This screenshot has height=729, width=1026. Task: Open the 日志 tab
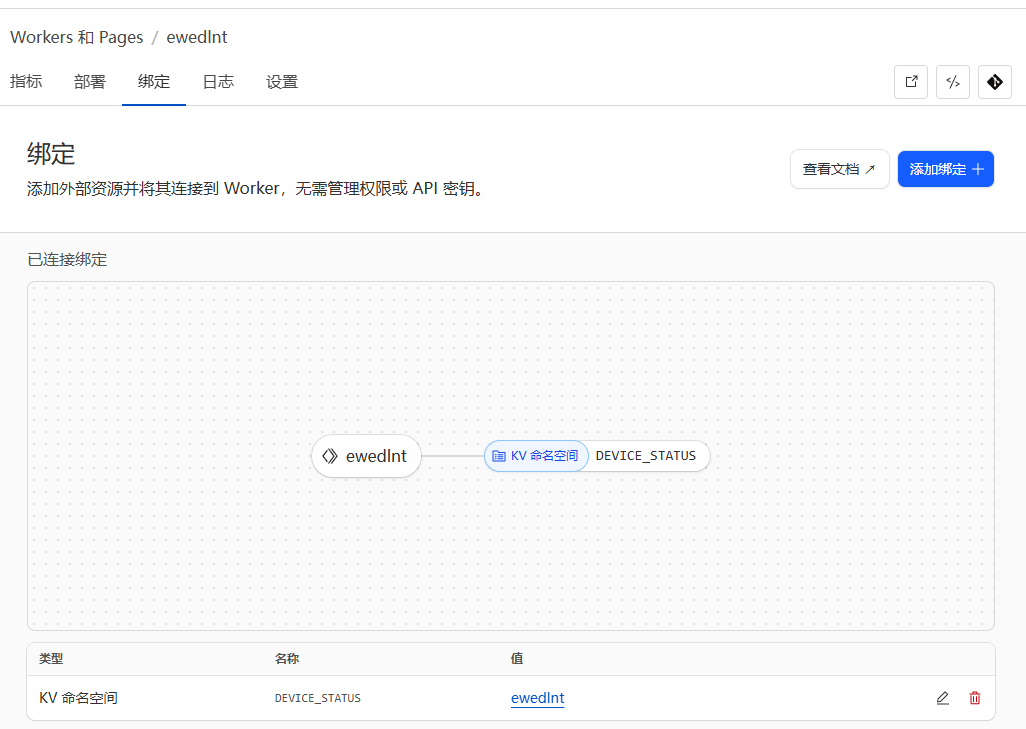(x=218, y=82)
